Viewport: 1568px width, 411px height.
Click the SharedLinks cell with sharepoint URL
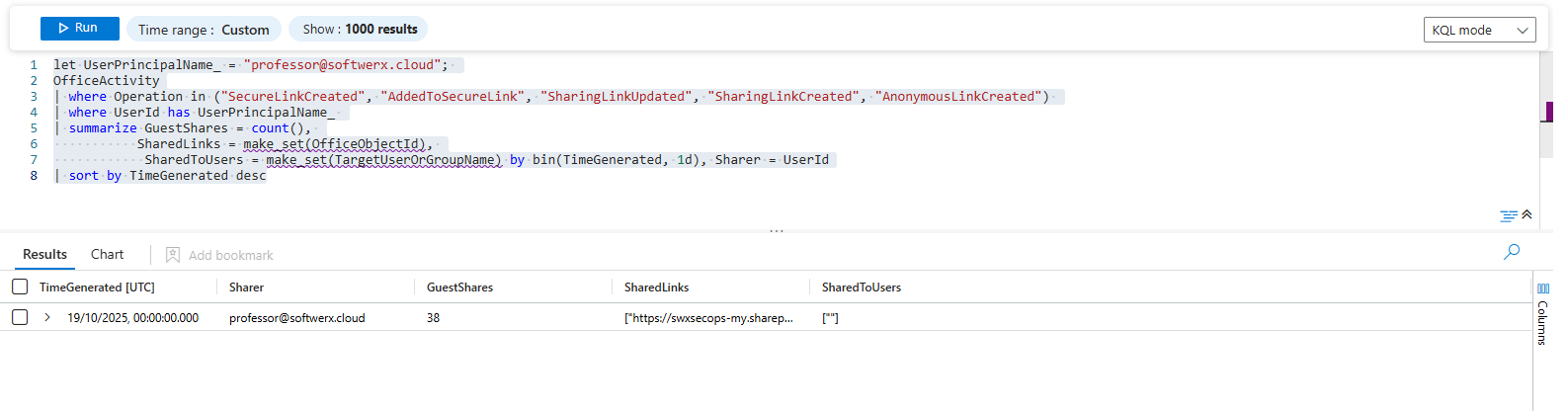707,318
